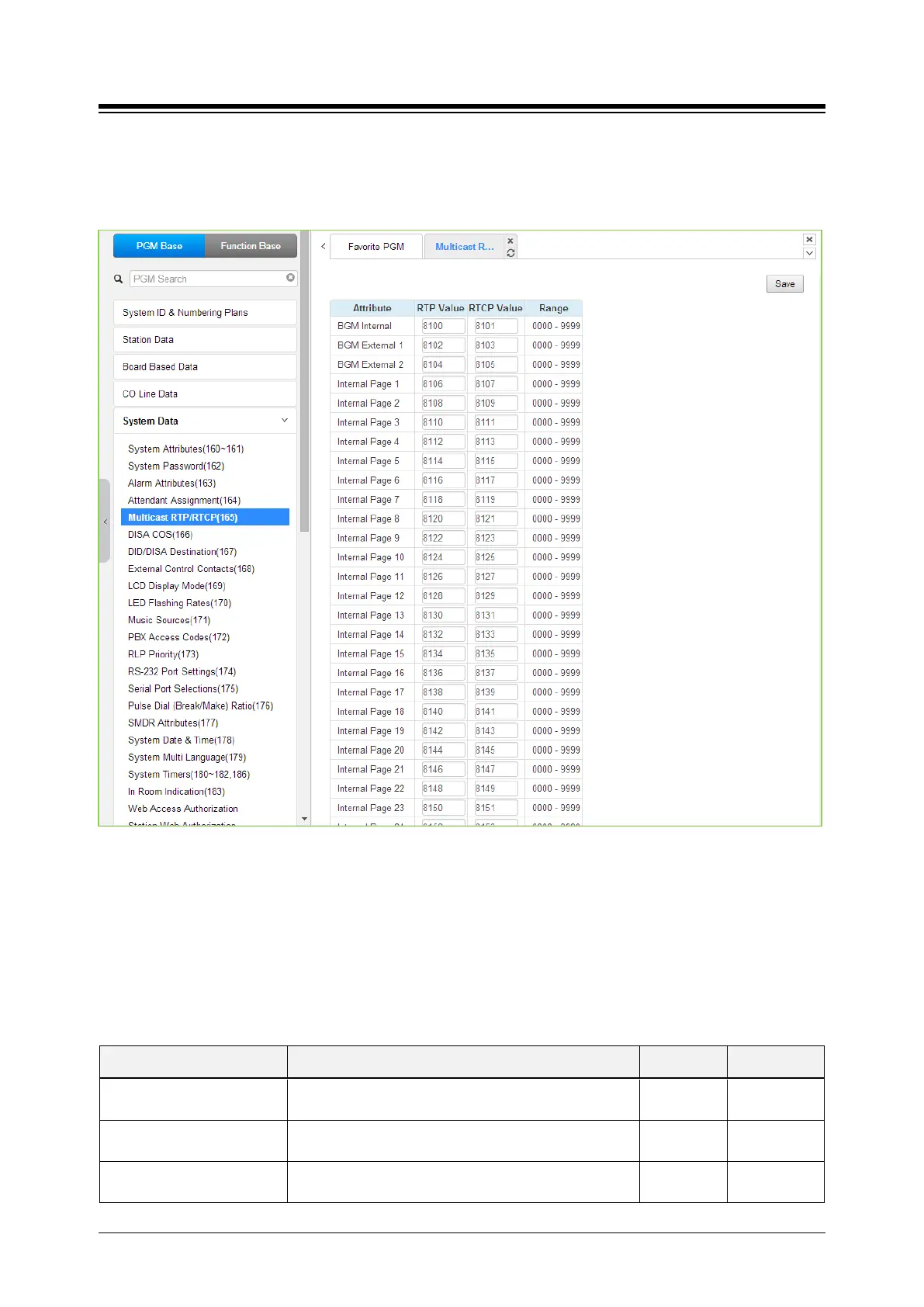
Task: Expand the CO Line Data section
Action: [x=205, y=394]
